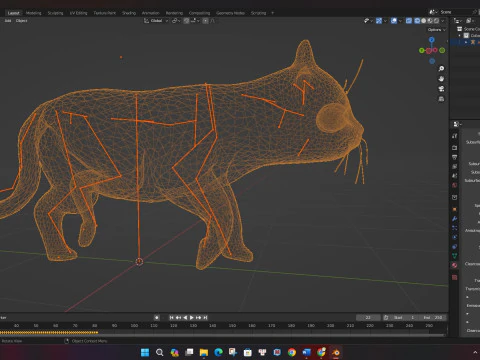
Task: Toggle proportional editing button
Action: [205, 21]
